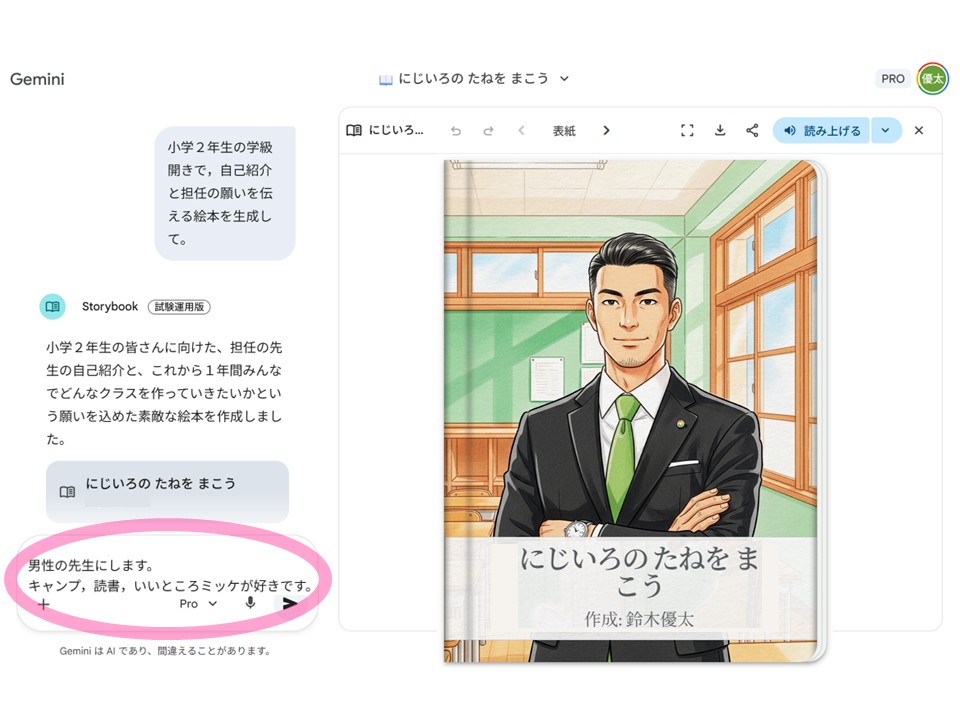Viewport: 960px width, 720px height.
Task: Close the storybook viewer
Action: [x=918, y=130]
